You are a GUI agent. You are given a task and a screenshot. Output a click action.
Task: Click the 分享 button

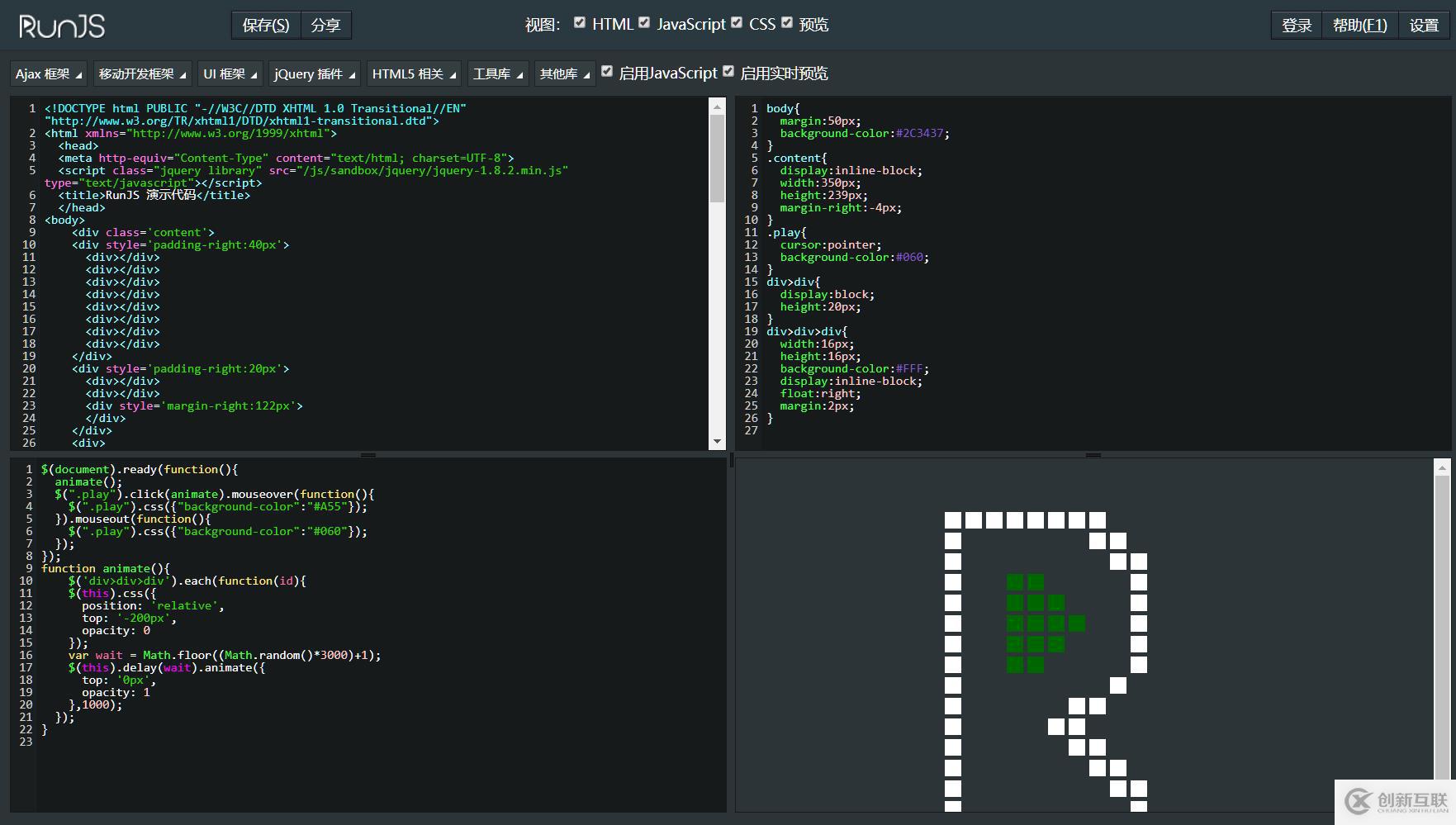pos(325,26)
